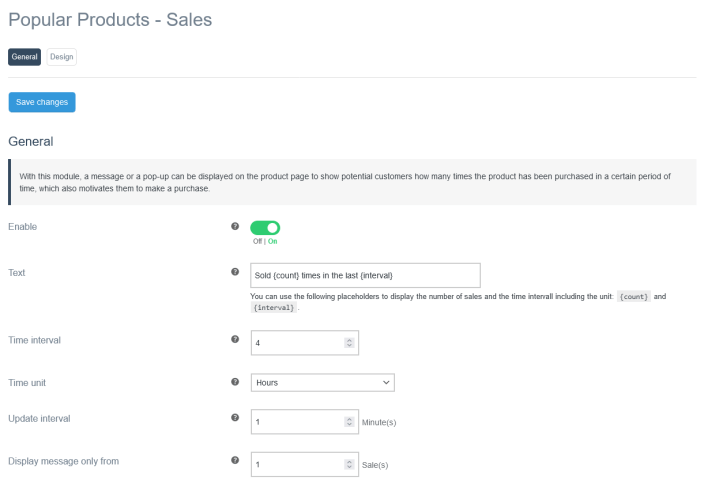Click help icon beside Text field
704x484 pixels.
(235, 271)
